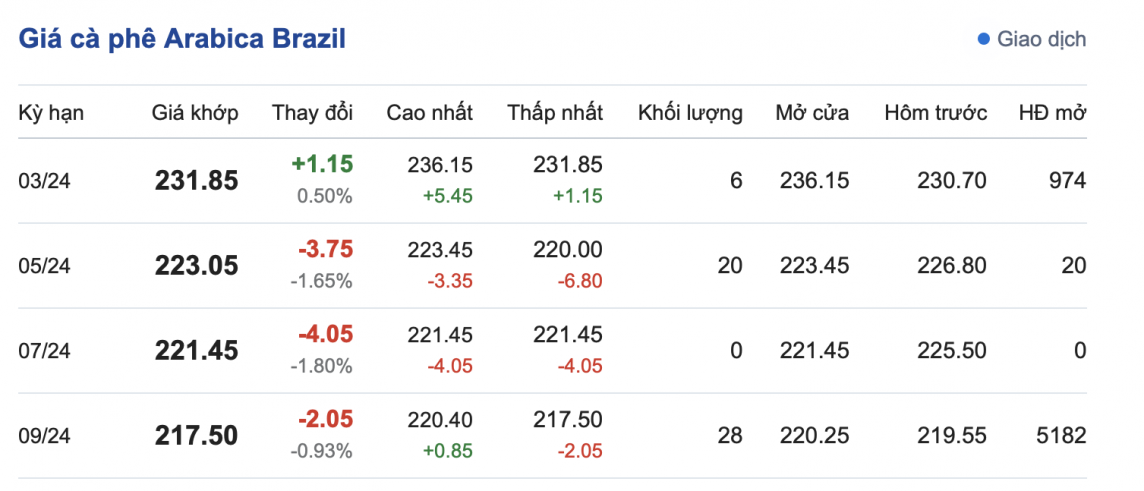The height and width of the screenshot is (491, 1144).
Task: Click the Mở cửa column header
Action: [812, 113]
